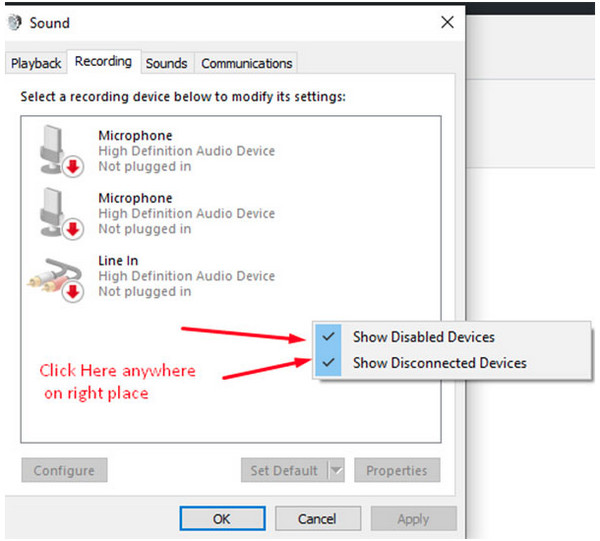Select the Recording tab
This screenshot has height=541, width=600.
pos(103,61)
